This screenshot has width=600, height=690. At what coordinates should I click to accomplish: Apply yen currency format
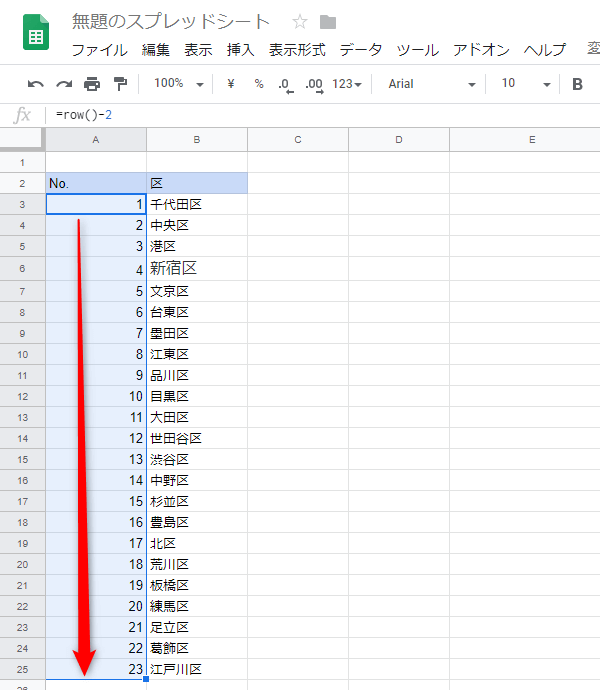(231, 84)
